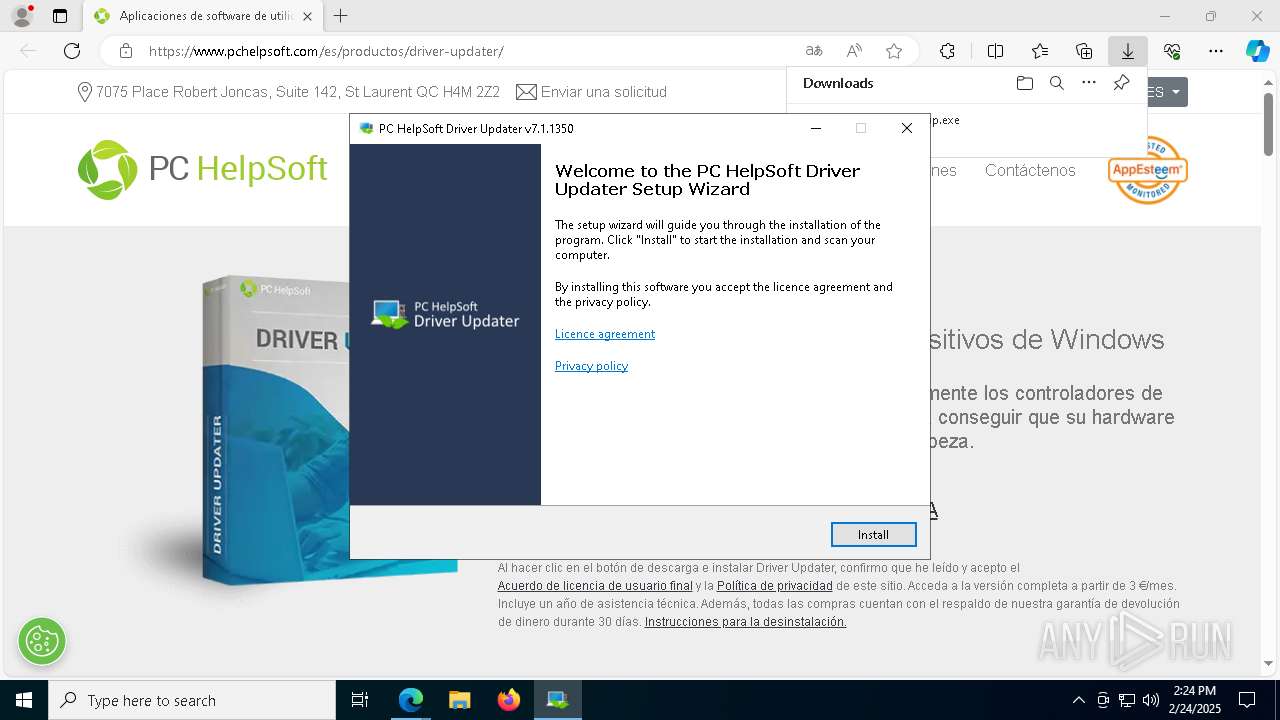Open the Windows Start menu
Image resolution: width=1280 pixels, height=720 pixels.
[24, 700]
